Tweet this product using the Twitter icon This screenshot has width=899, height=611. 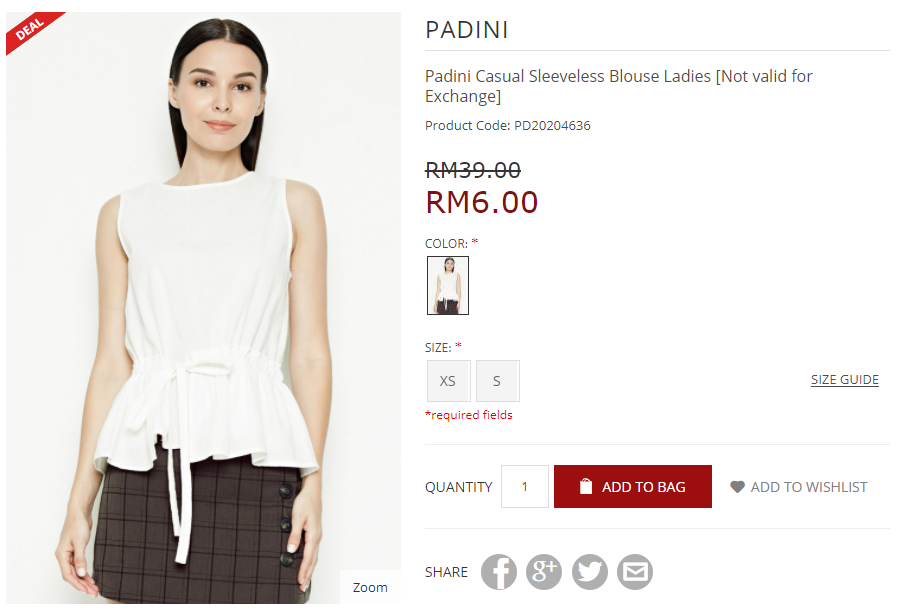(x=589, y=571)
